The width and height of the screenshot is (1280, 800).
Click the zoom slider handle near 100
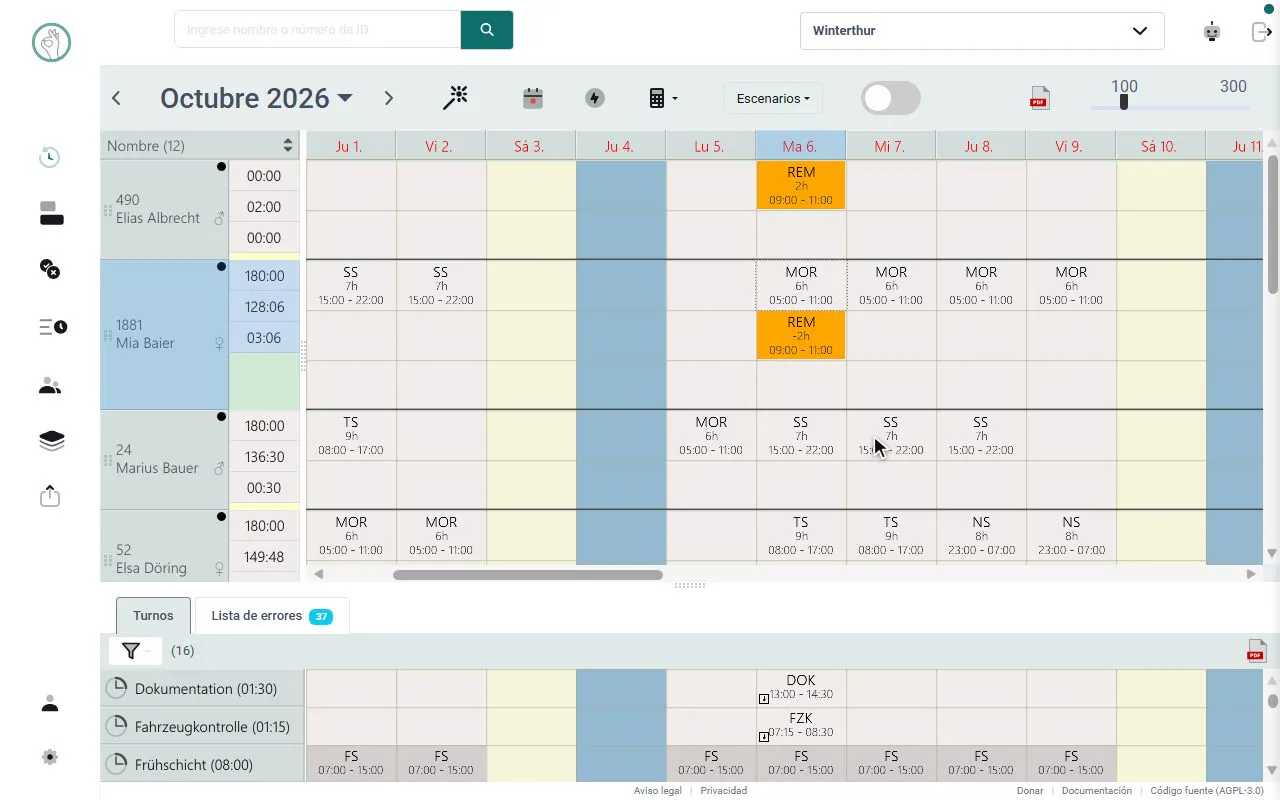(x=1124, y=102)
